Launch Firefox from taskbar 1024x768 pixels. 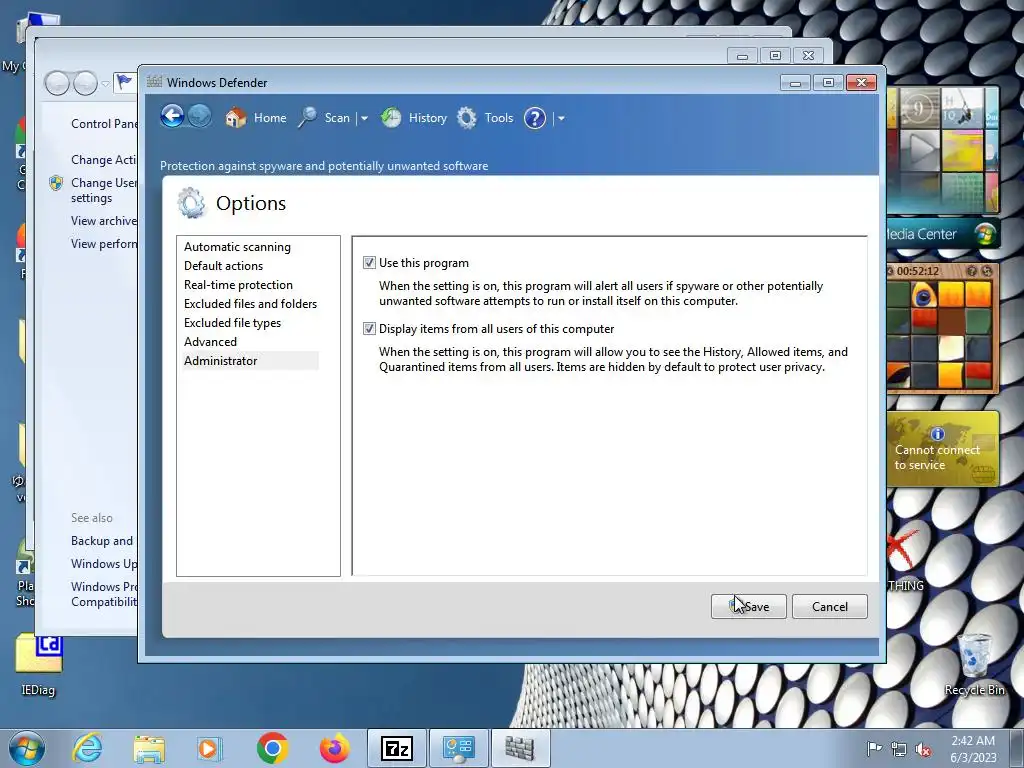tap(334, 748)
